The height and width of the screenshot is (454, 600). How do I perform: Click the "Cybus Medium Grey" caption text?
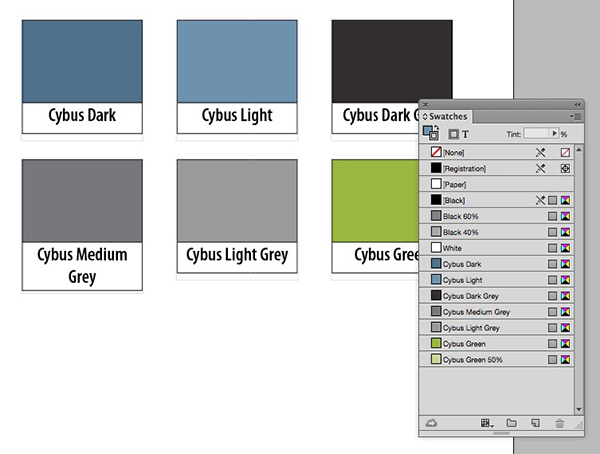[x=82, y=266]
